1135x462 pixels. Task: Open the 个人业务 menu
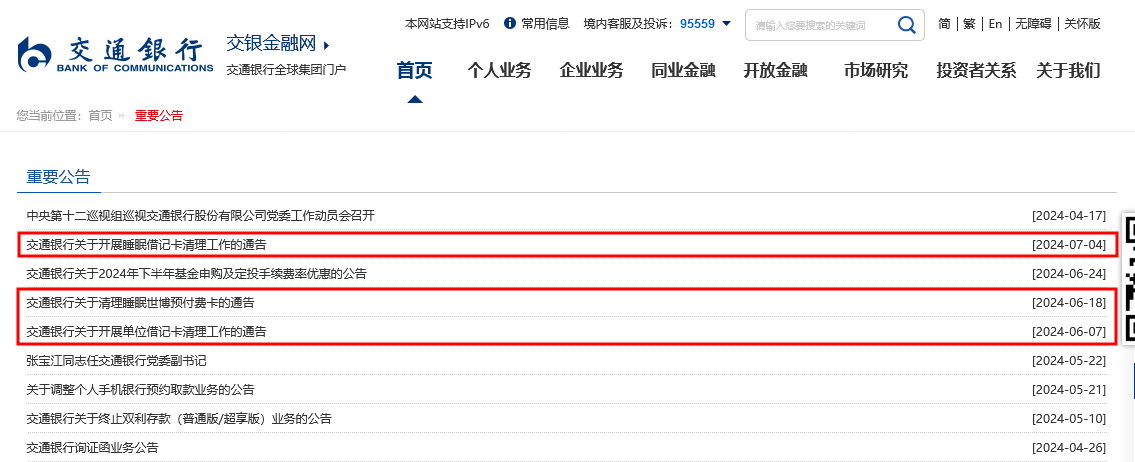coord(499,70)
